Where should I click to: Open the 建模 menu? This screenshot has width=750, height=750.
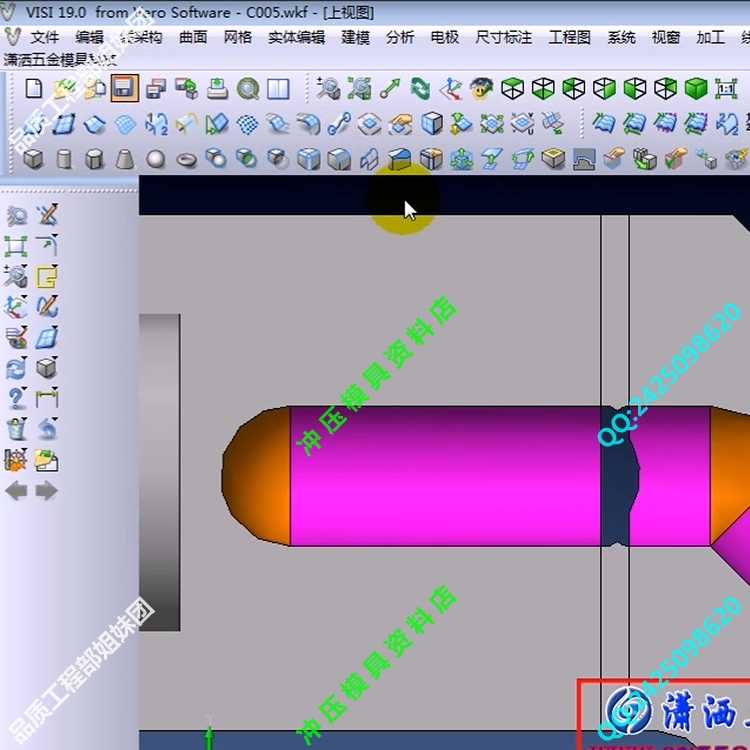tap(355, 37)
